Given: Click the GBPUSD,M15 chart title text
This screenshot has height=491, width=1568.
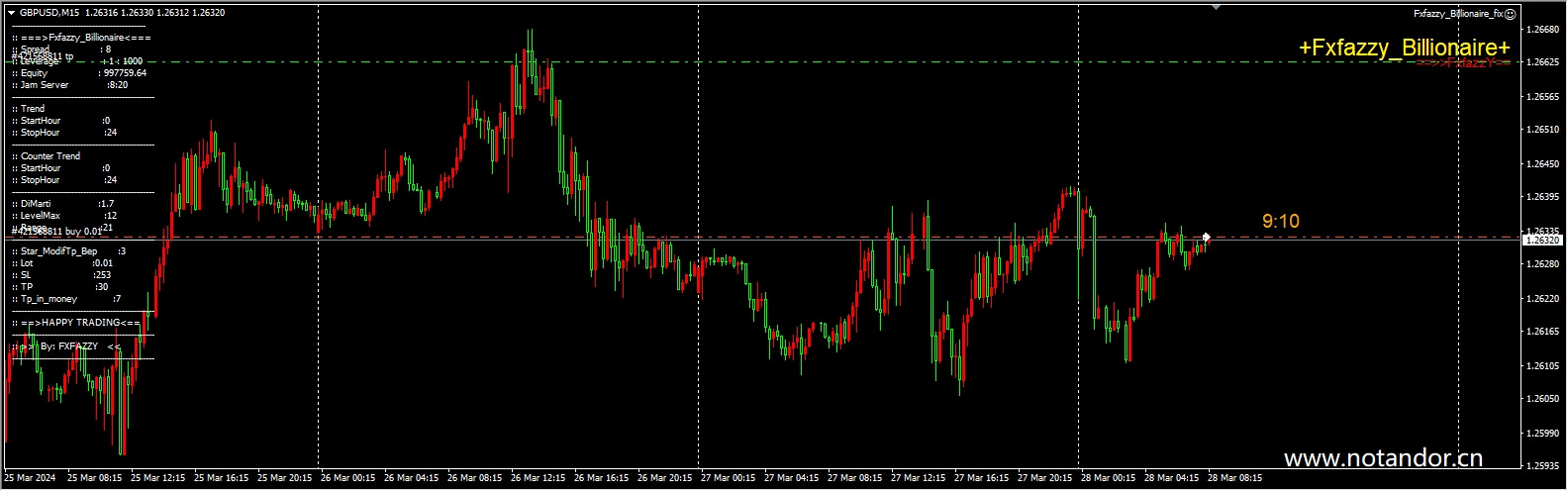Looking at the screenshot, I should tap(49, 13).
